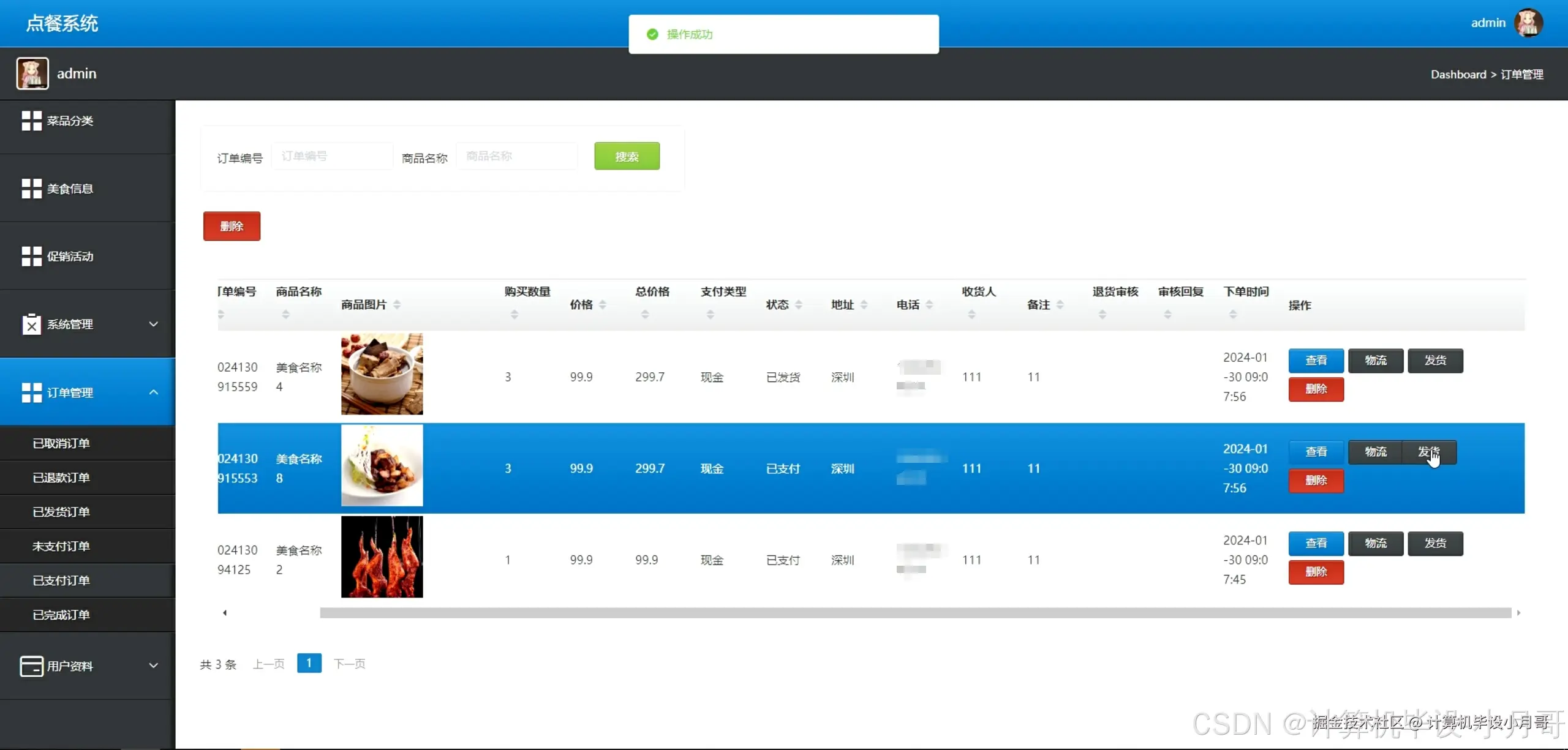The height and width of the screenshot is (750, 1568).
Task: Click the roast duck product thumbnail
Action: tap(382, 557)
